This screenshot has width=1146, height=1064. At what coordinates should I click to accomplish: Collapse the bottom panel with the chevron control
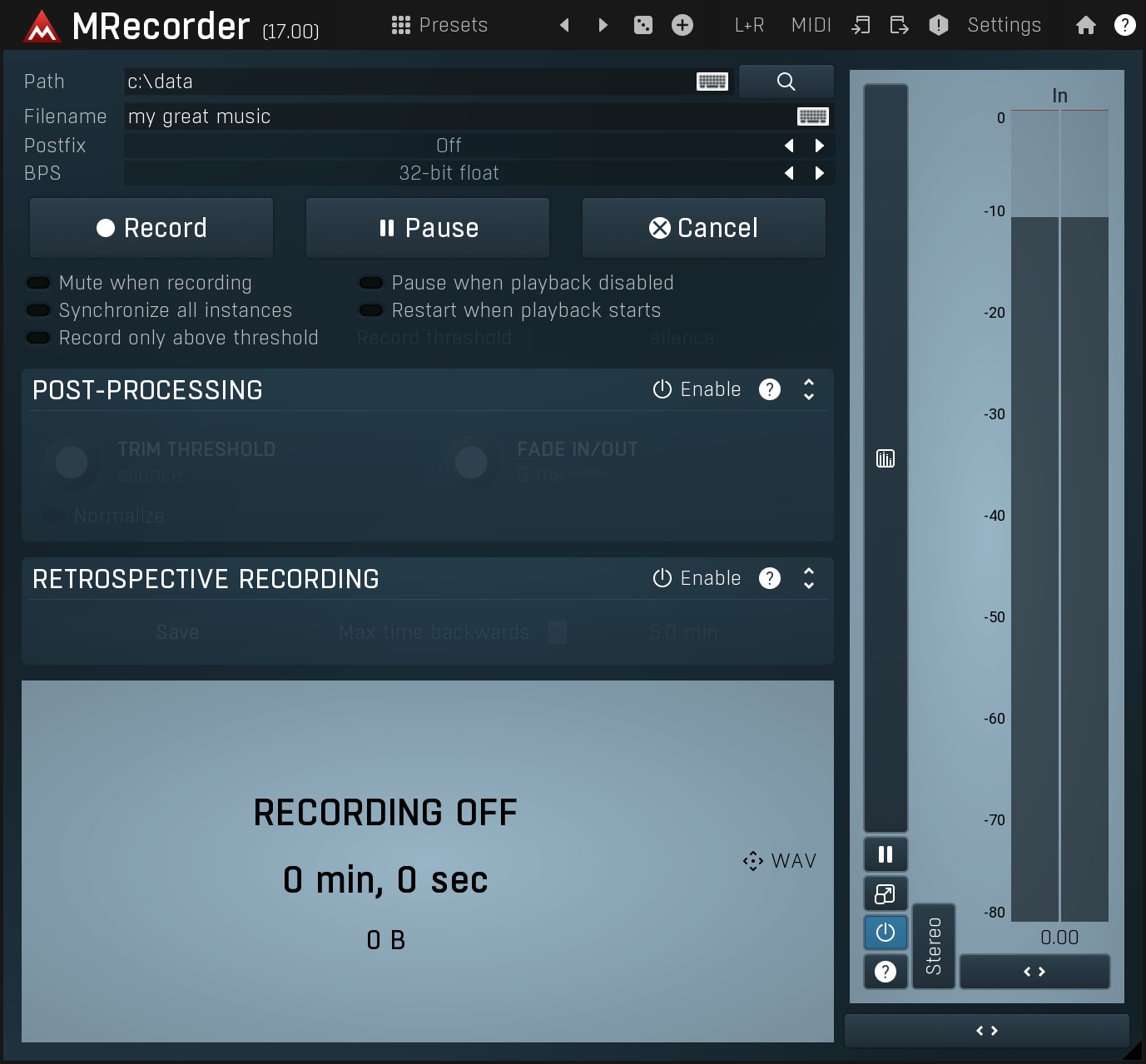(987, 1030)
